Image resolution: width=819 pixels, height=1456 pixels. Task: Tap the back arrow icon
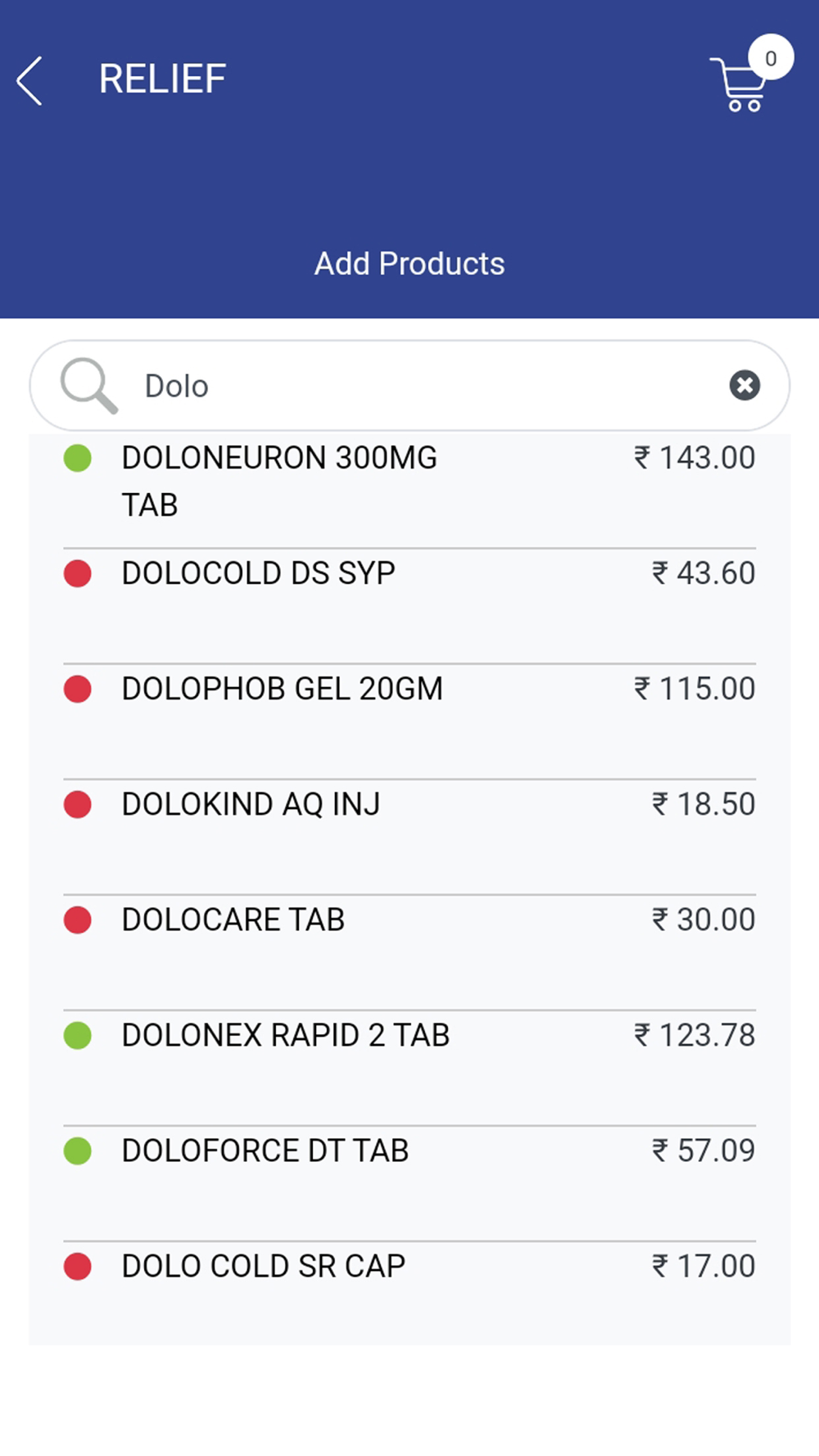coord(29,81)
